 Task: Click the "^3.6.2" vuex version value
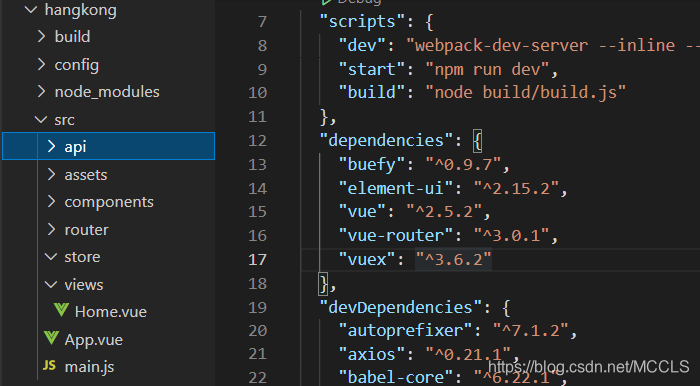point(454,259)
